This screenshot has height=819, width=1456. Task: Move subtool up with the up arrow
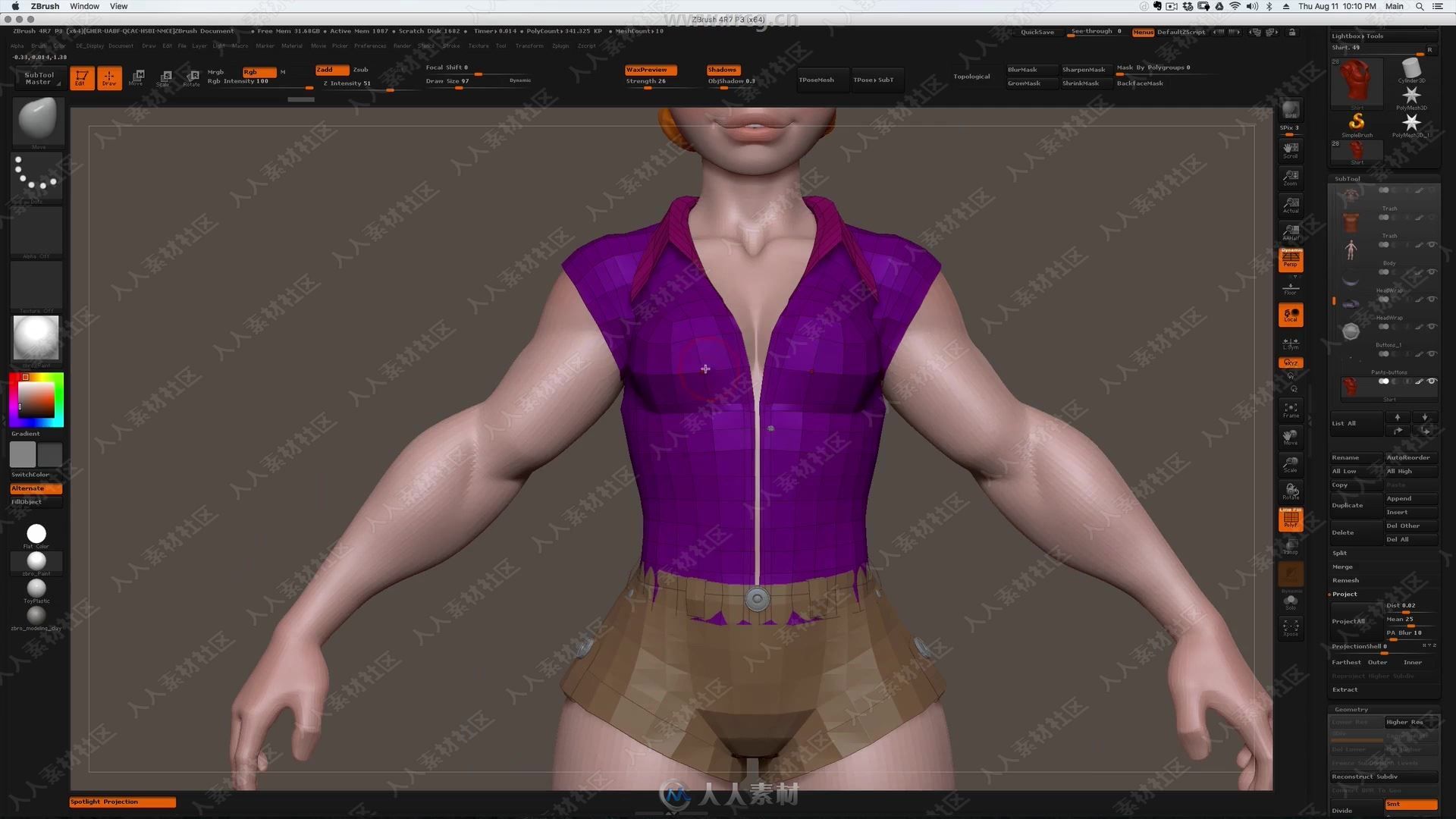coord(1398,417)
